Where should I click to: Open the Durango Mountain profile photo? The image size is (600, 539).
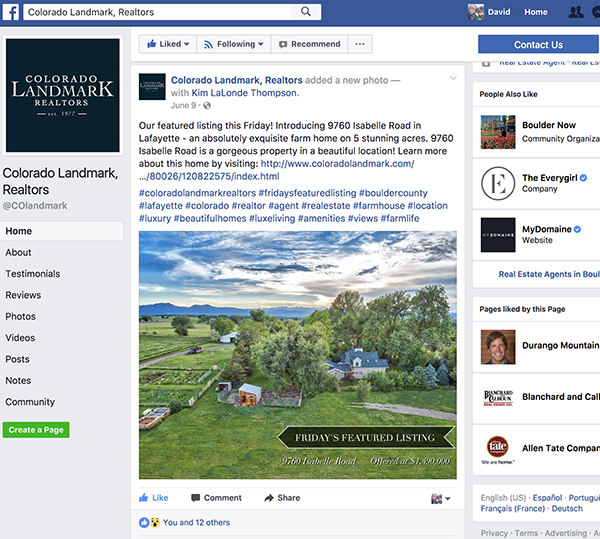click(498, 347)
